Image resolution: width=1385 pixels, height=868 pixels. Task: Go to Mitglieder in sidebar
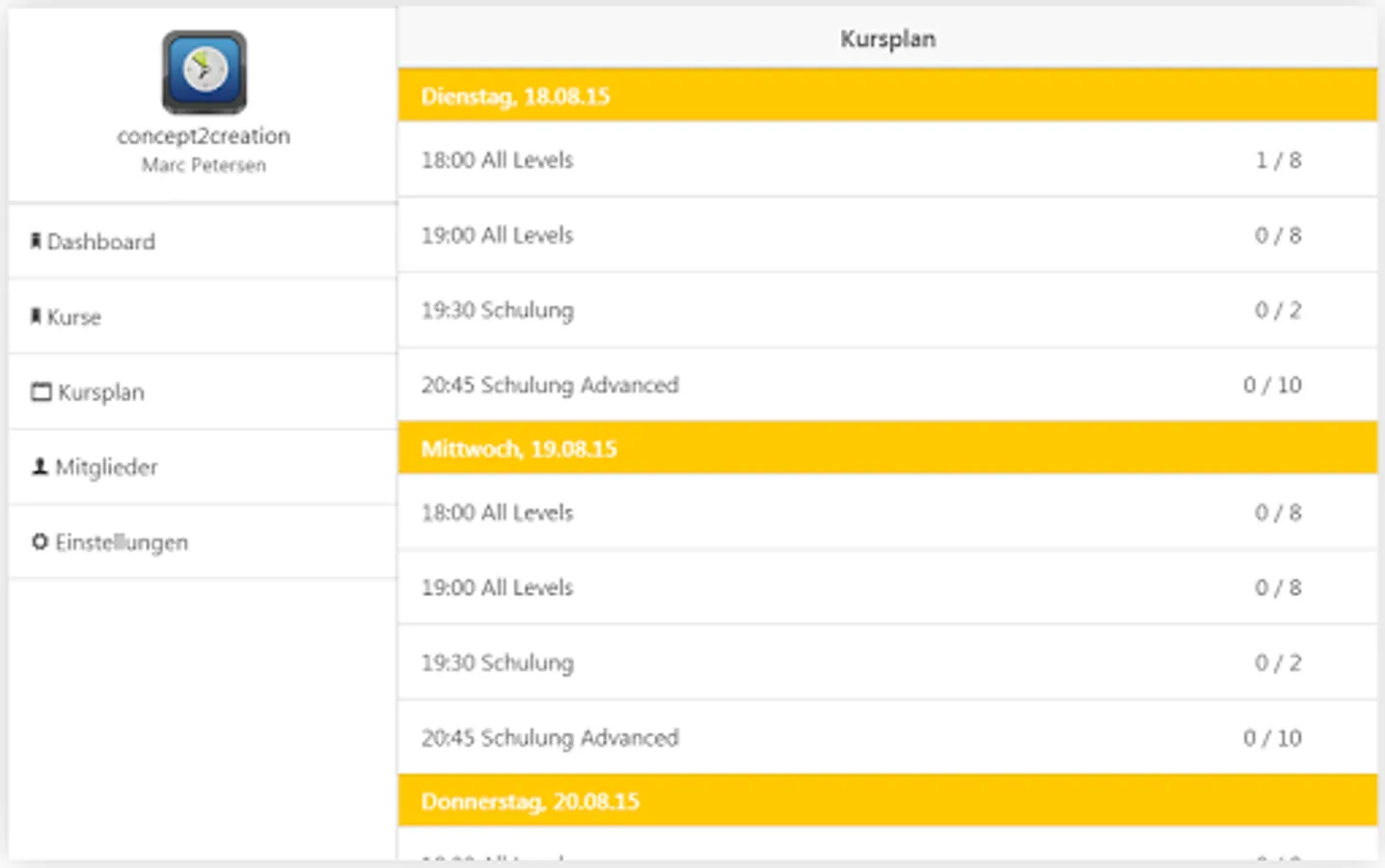(x=106, y=468)
